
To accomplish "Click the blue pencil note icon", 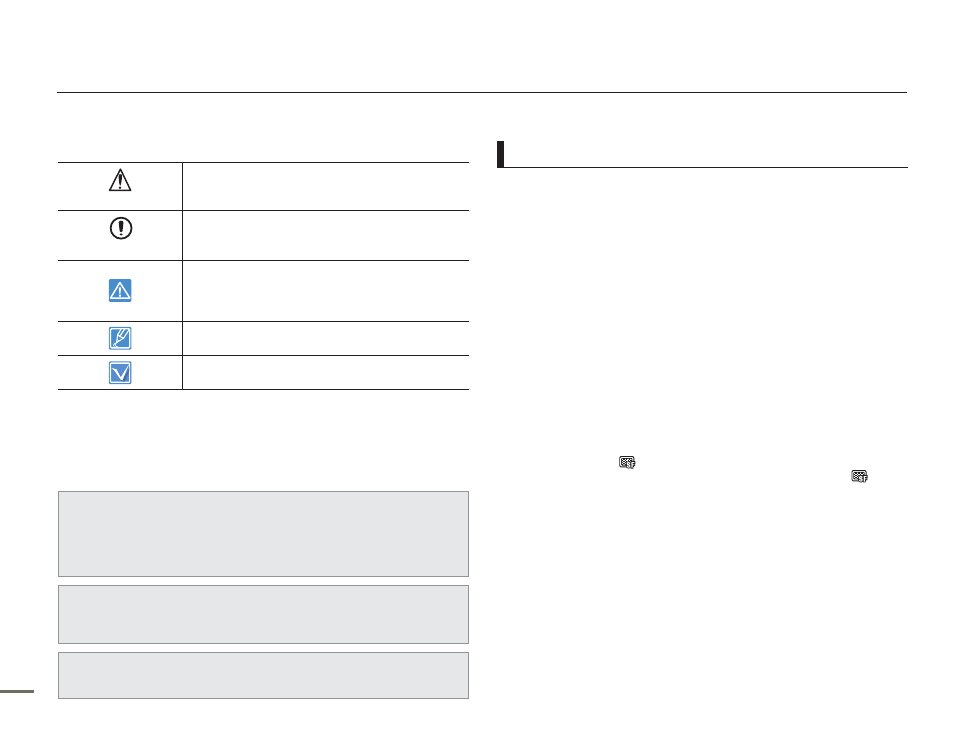I will (119, 338).
